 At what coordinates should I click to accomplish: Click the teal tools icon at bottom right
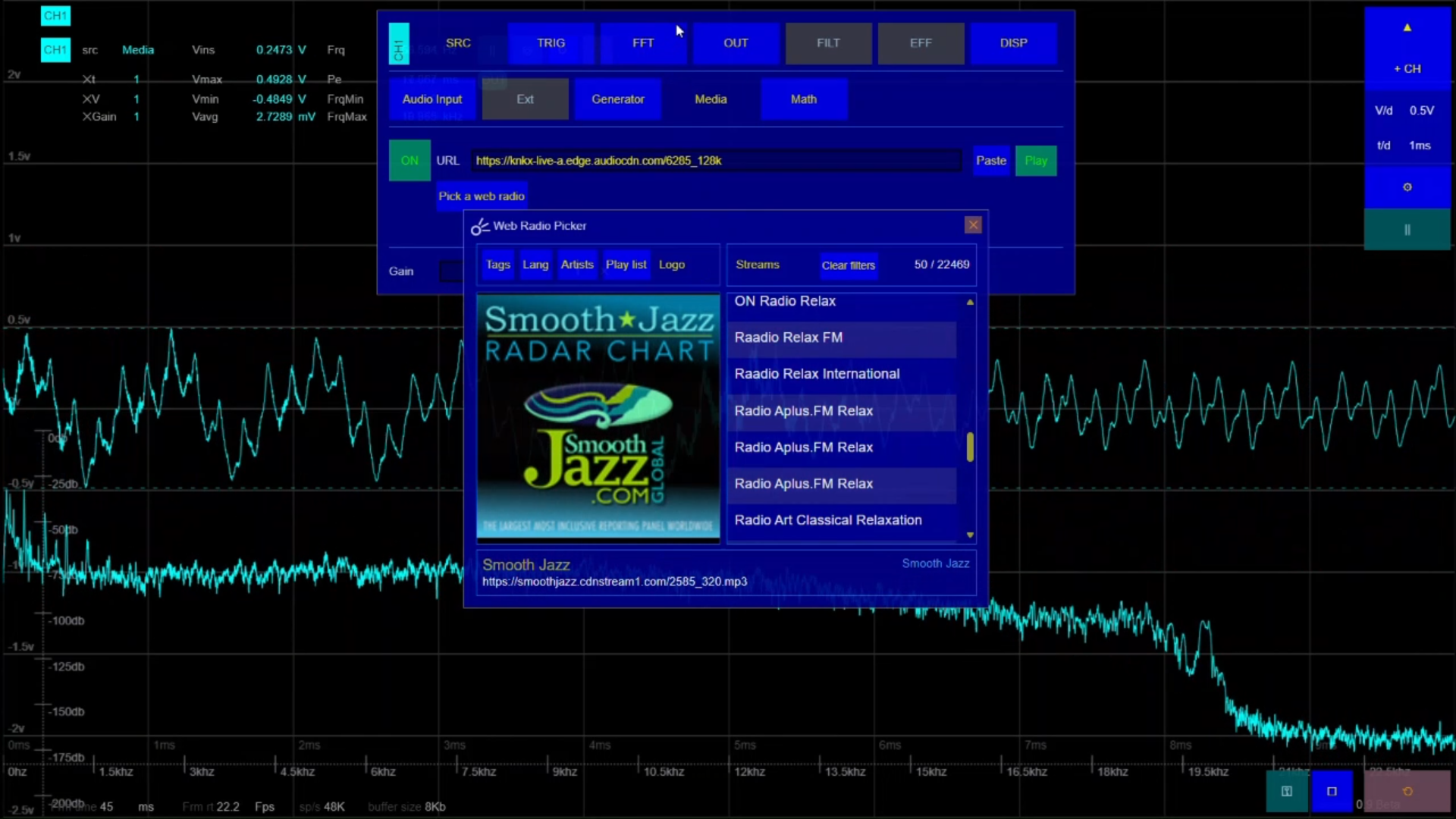(x=1287, y=791)
